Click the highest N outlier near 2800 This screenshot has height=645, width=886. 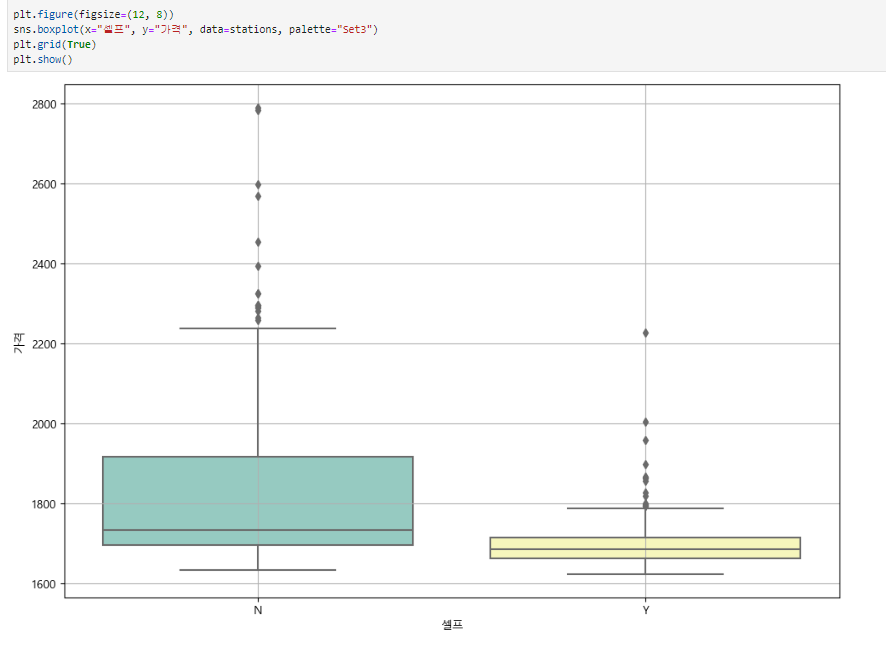(x=258, y=109)
